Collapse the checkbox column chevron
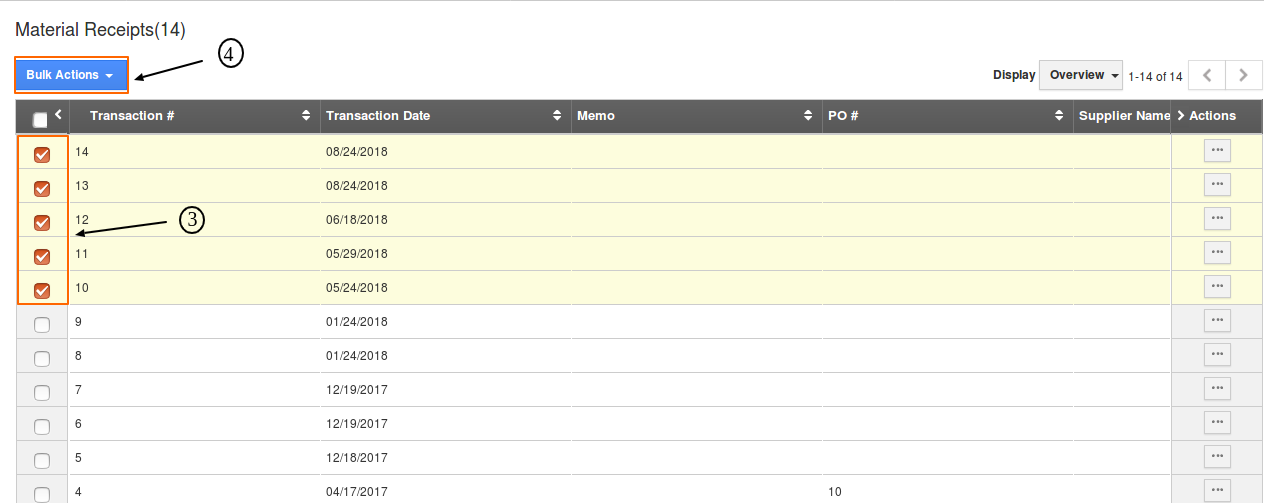Viewport: 1264px width, 503px height. 58,114
